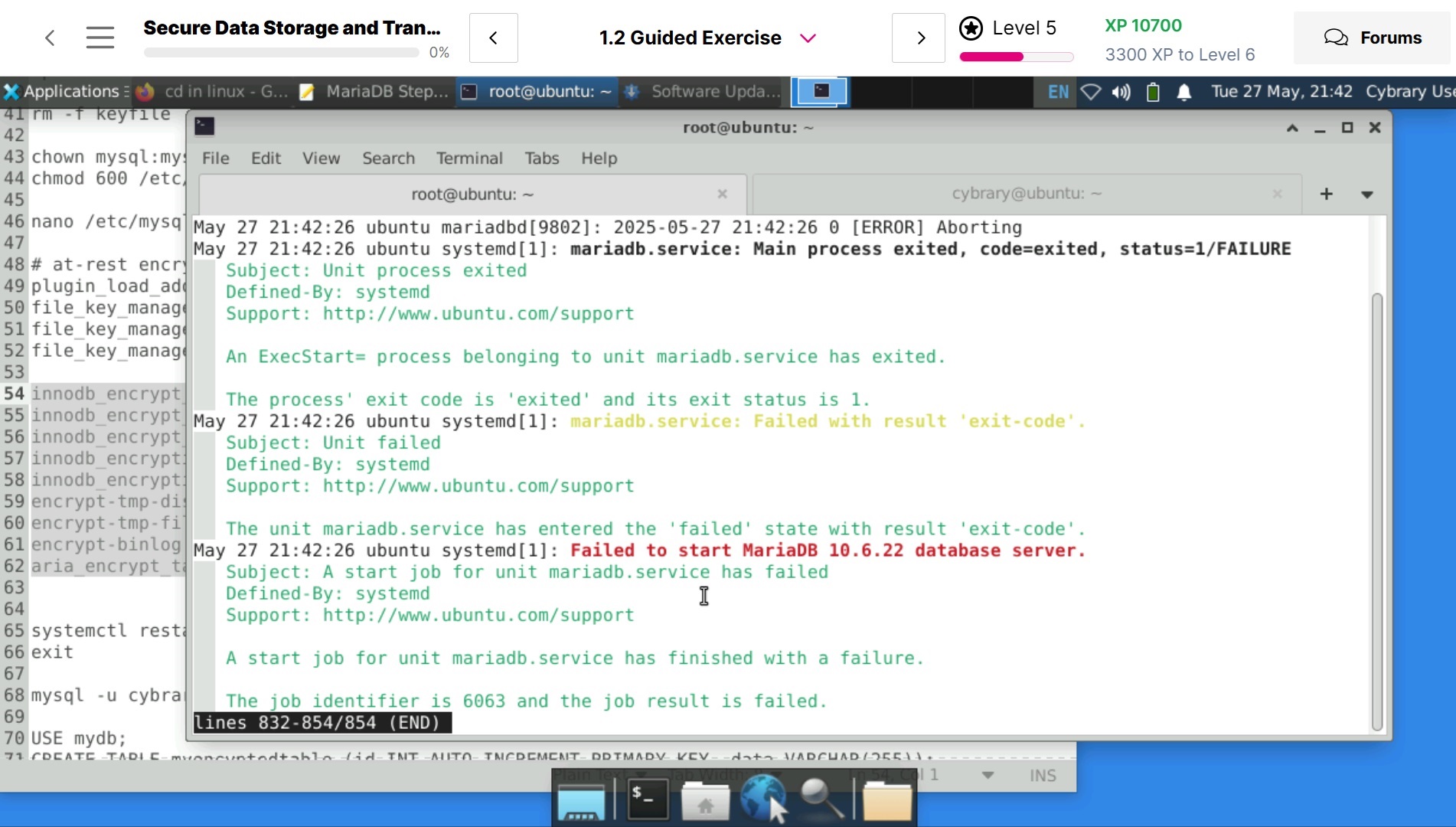Click line 70 'USE mydb;' in the editor
The image size is (1456, 827).
[78, 738]
